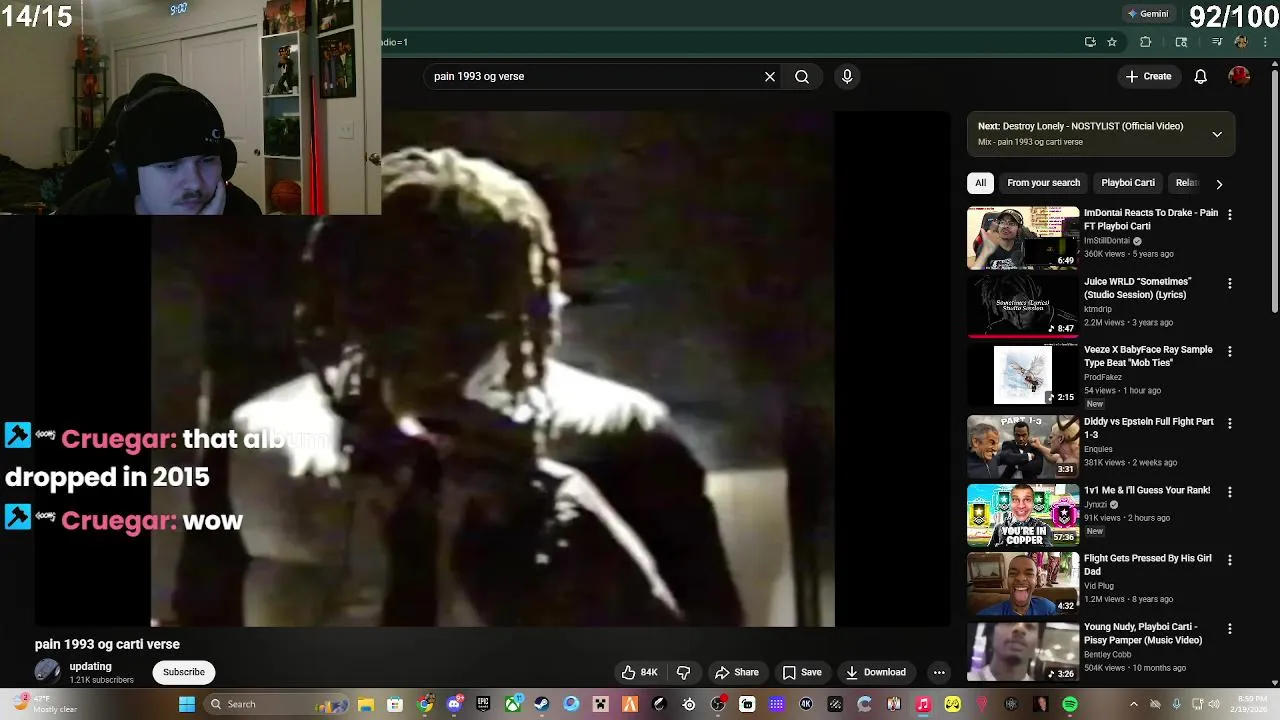Image resolution: width=1280 pixels, height=720 pixels.
Task: Open Flight Gets Pressed By His Girl Dad video
Action: (1022, 583)
